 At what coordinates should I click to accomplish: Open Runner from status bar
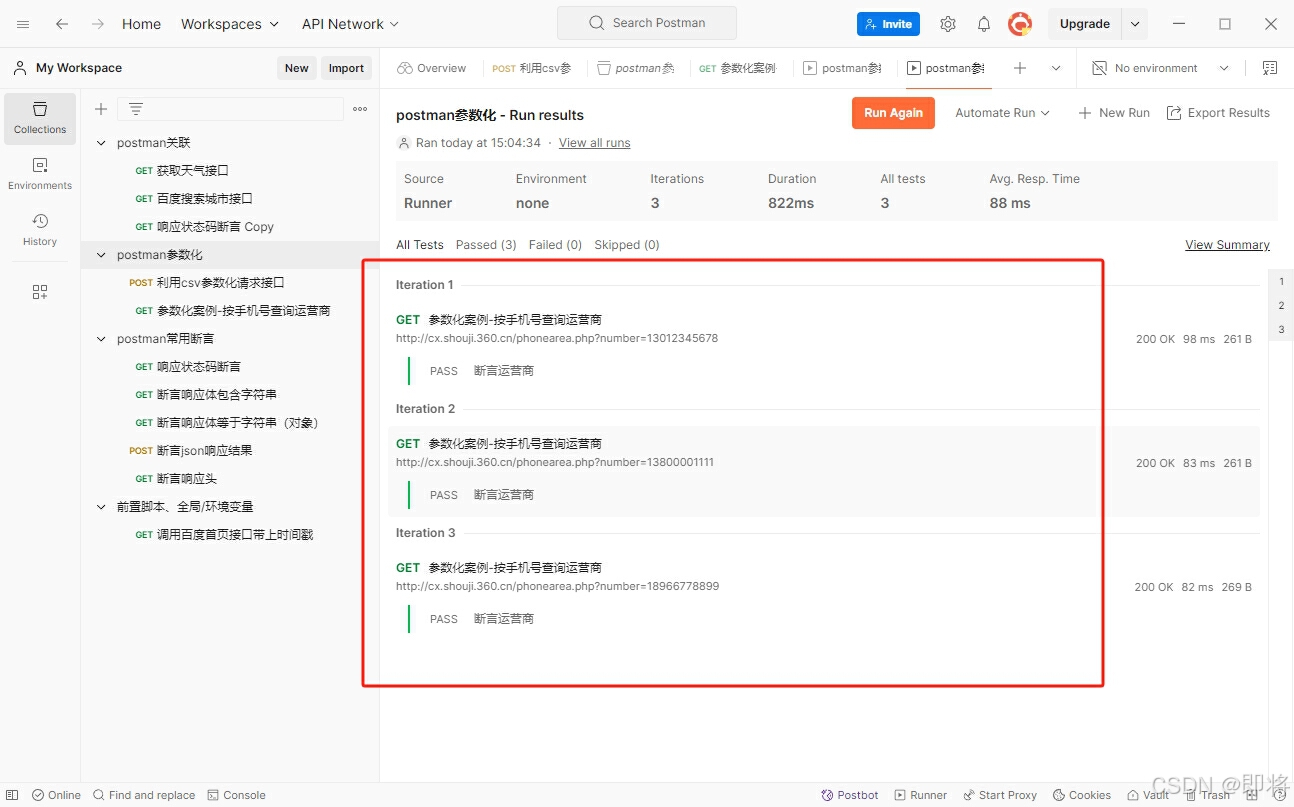pyautogui.click(x=921, y=795)
